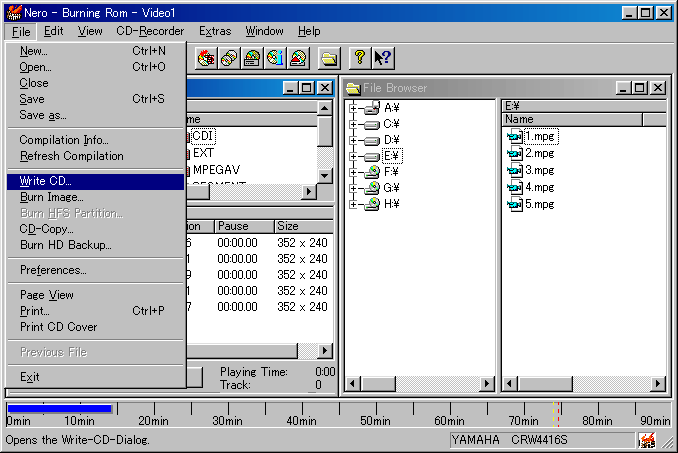Click scroll-up arrow in compilation folder list
Viewport: 678px width, 453px height.
(x=325, y=108)
